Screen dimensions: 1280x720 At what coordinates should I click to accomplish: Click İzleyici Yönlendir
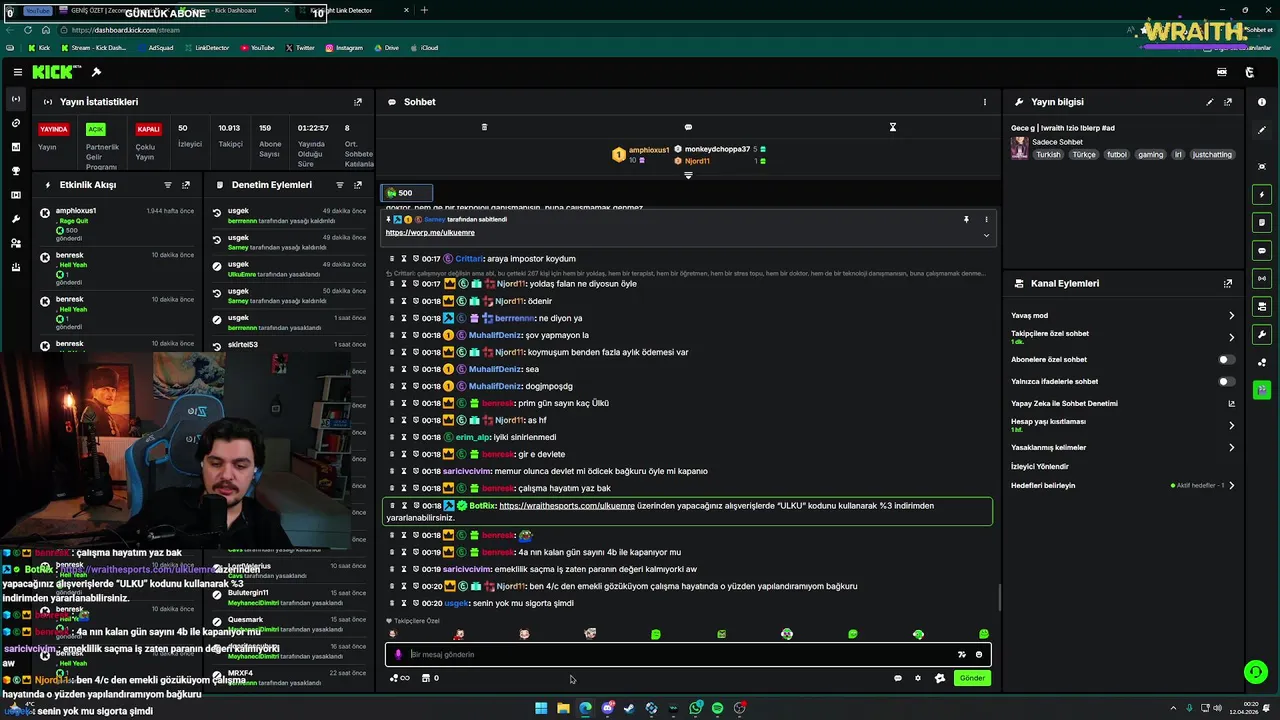click(1040, 467)
